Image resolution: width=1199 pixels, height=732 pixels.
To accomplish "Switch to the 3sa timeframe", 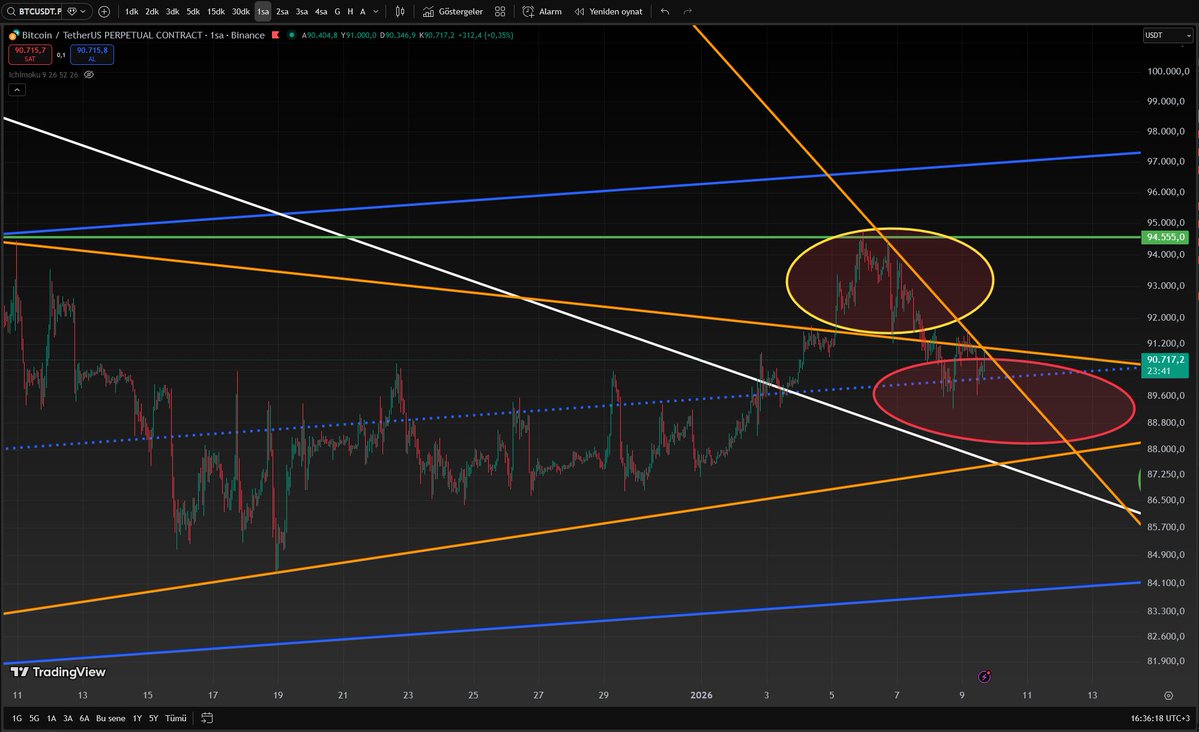I will (302, 11).
